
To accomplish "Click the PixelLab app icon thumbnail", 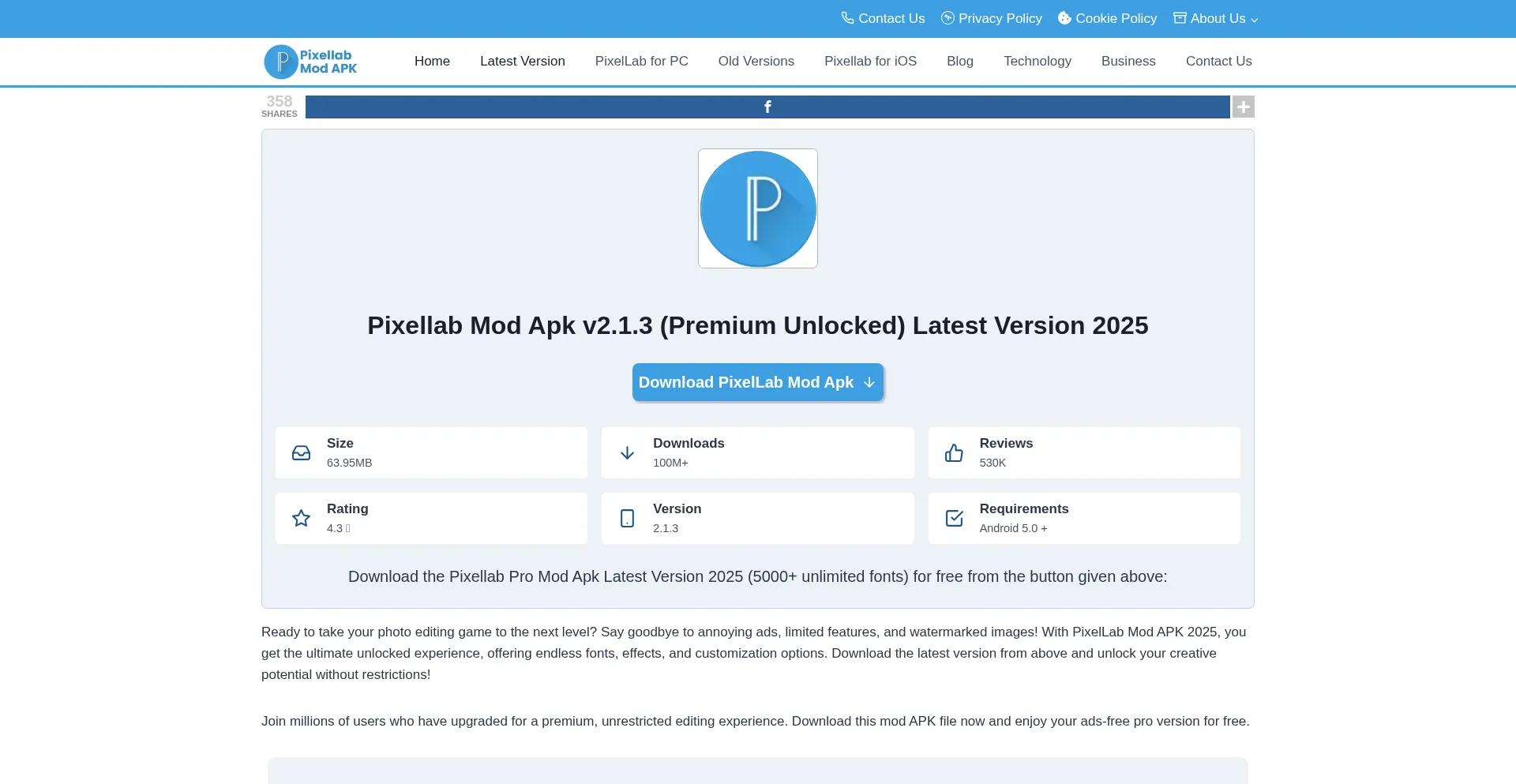I will click(x=758, y=208).
